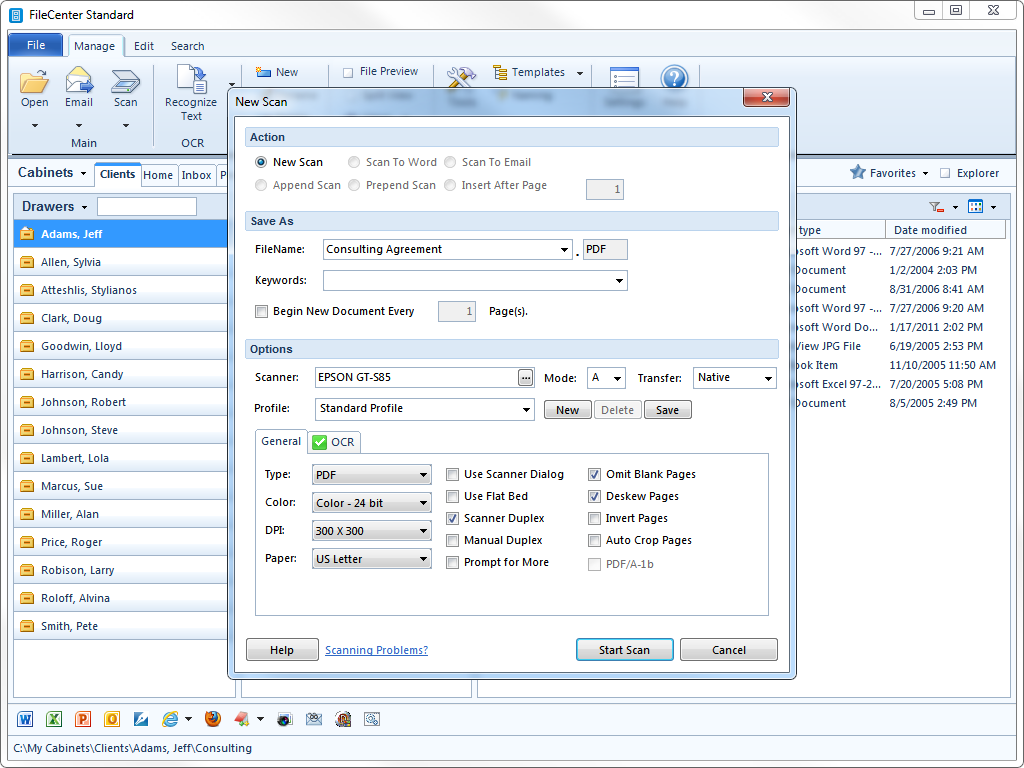Switch to the OCR tab in the dialog
The height and width of the screenshot is (768, 1024).
tap(333, 442)
